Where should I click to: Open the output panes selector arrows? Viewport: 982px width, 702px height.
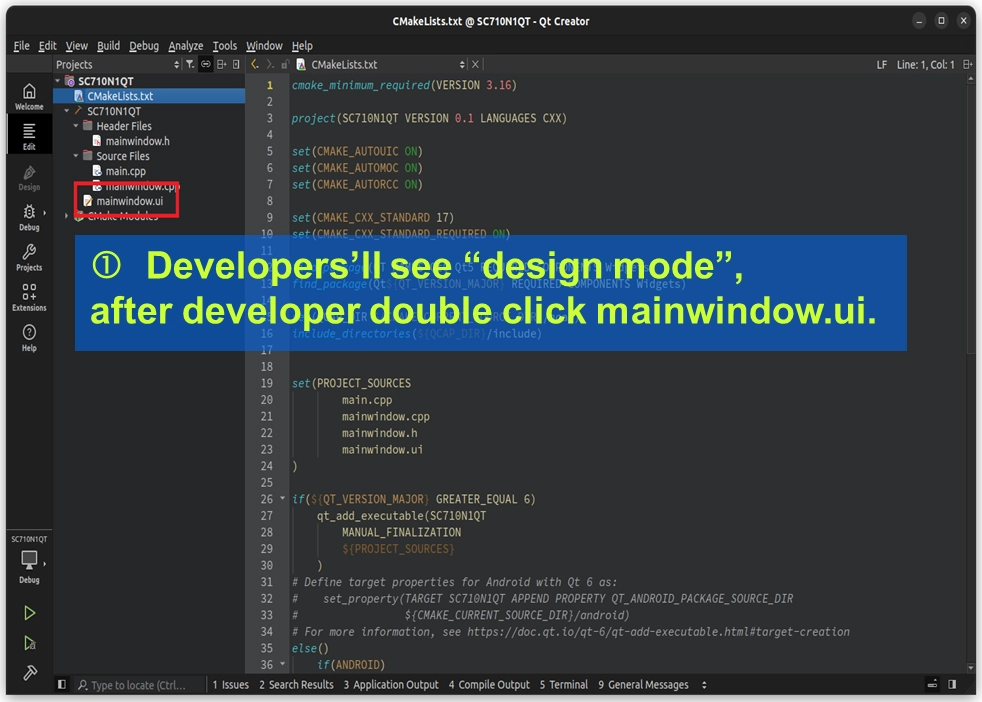pyautogui.click(x=704, y=684)
